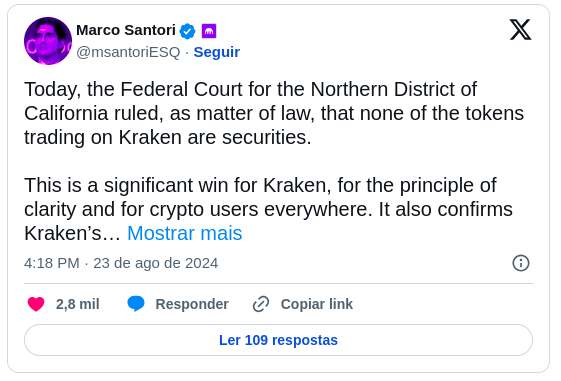
Task: Open the 4:18 PM time link
Action: click(x=52, y=263)
